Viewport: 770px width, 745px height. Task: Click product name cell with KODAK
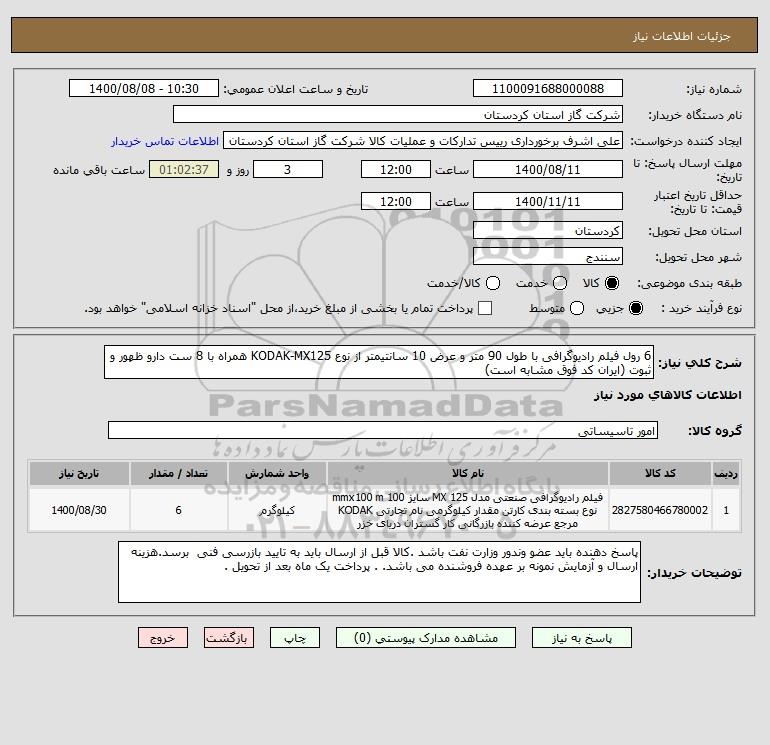(468, 510)
